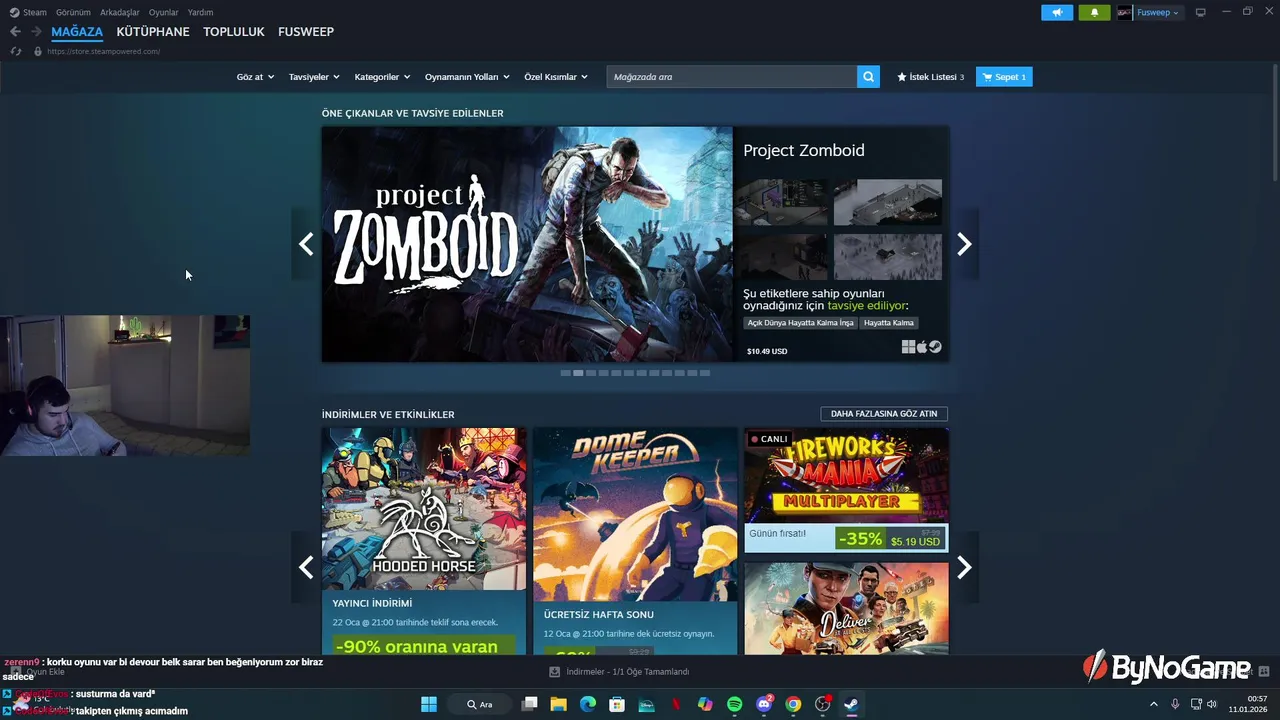The height and width of the screenshot is (720, 1280).
Task: Expand the Kategoriler dropdown
Action: pos(382,77)
